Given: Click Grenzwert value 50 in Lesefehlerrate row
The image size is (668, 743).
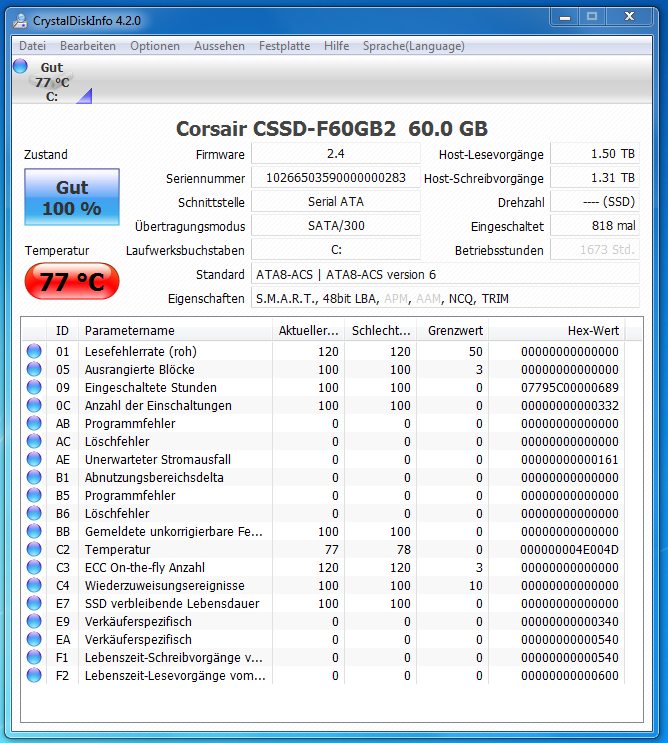Looking at the screenshot, I should [476, 352].
